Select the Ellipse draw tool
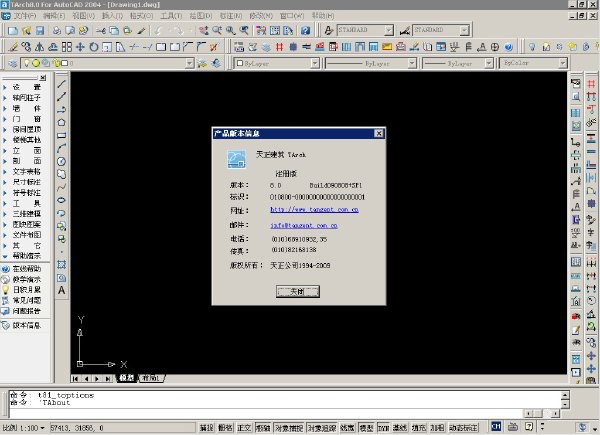This screenshot has width=600, height=435. (62, 200)
